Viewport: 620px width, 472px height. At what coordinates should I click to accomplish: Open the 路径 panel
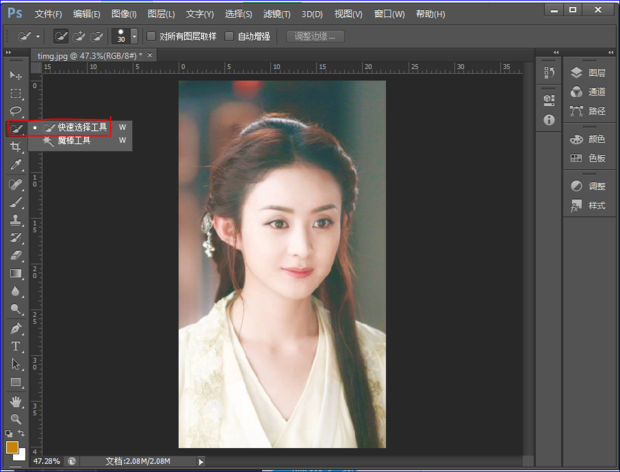pos(588,111)
